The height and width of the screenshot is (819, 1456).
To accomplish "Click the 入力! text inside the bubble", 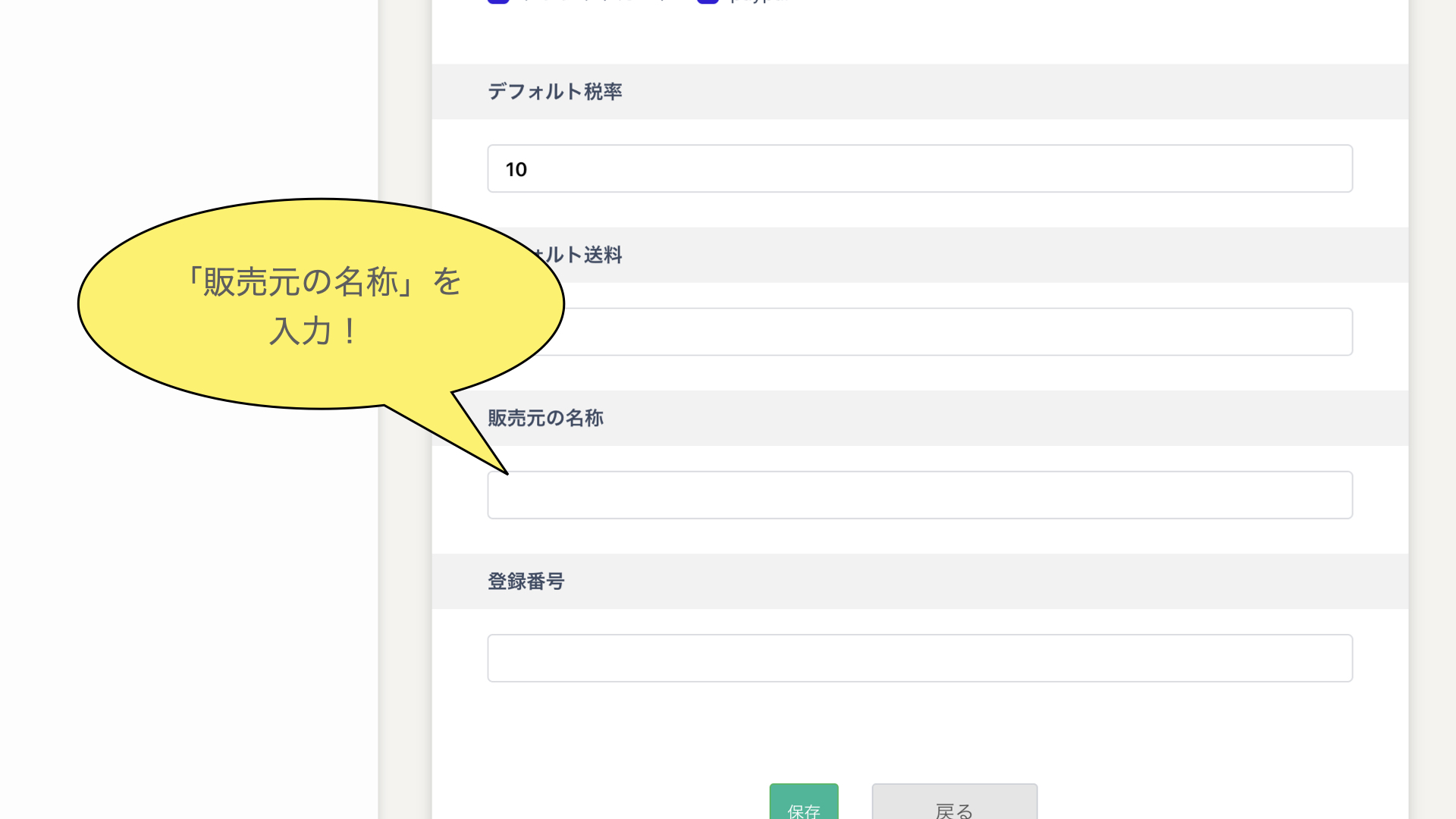I will (312, 331).
